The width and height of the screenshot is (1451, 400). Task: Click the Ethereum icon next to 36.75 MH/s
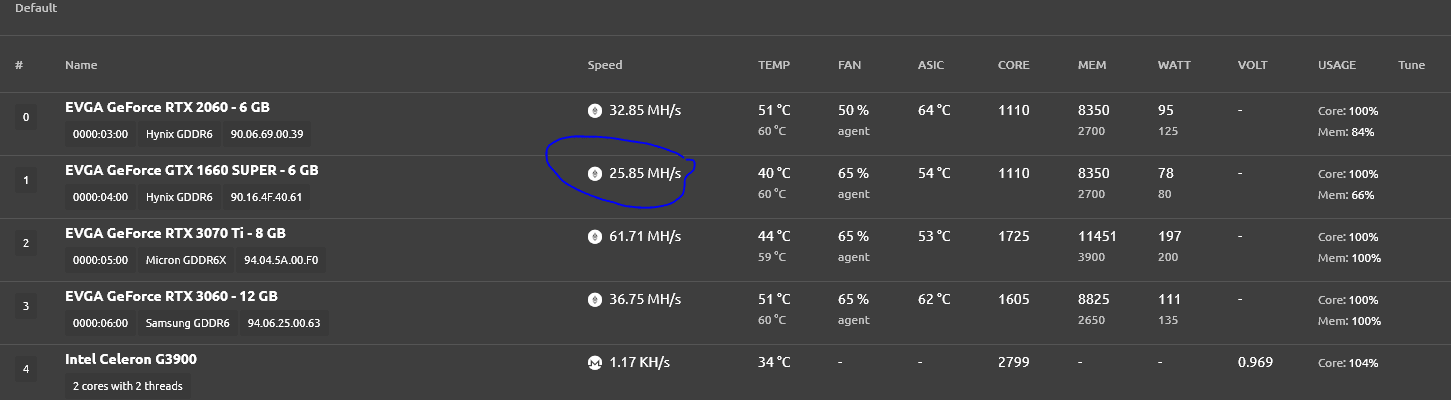(594, 299)
